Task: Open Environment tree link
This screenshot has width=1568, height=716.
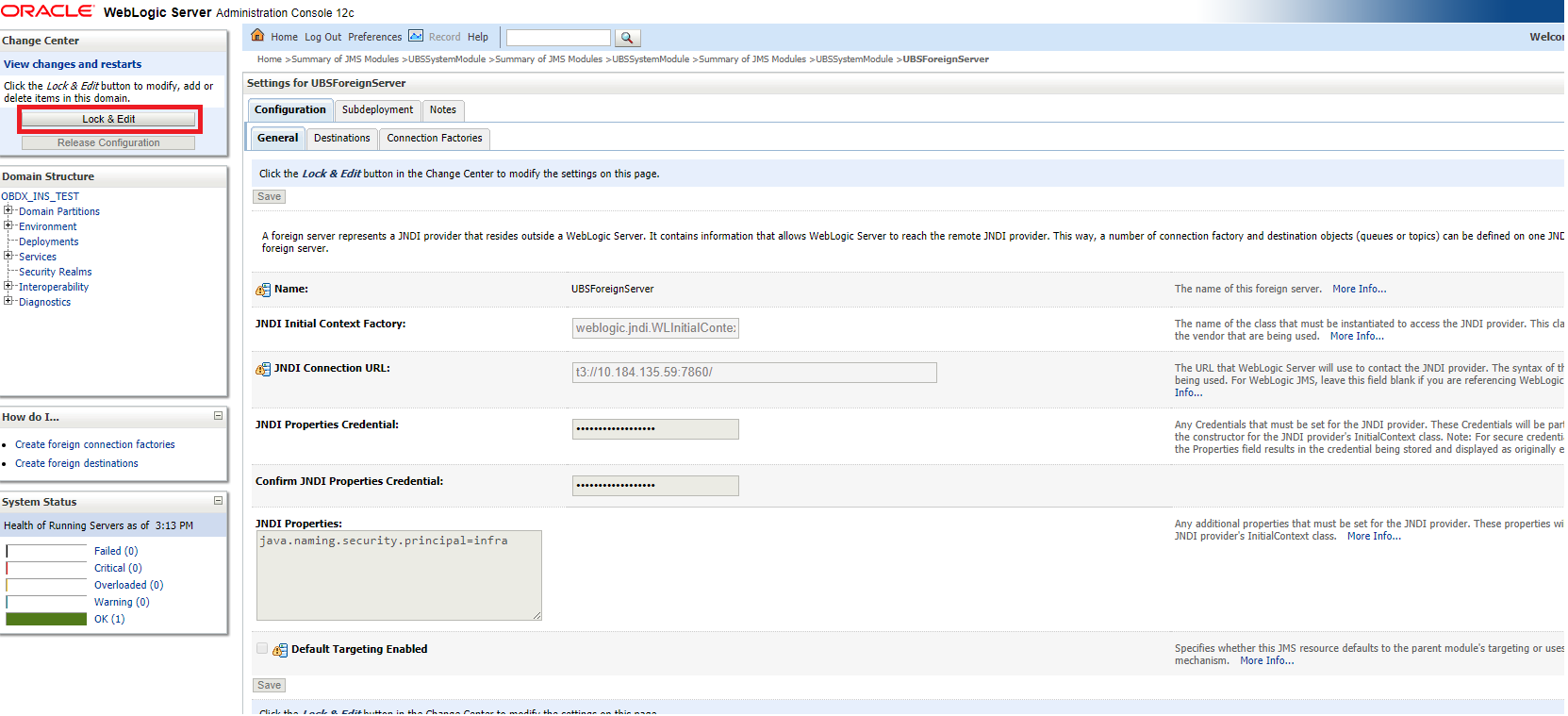Action: click(x=48, y=226)
